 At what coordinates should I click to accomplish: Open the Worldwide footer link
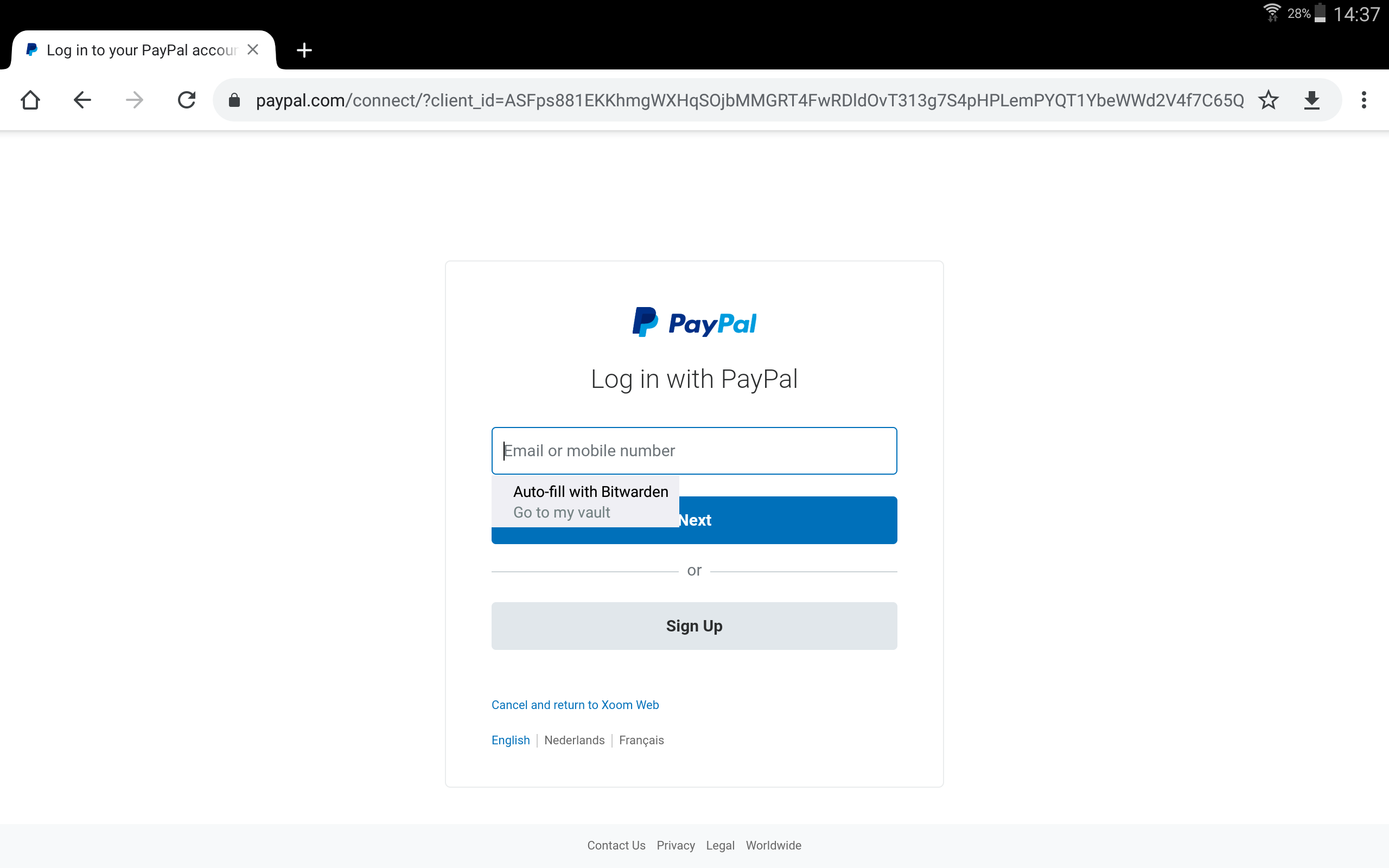click(773, 845)
